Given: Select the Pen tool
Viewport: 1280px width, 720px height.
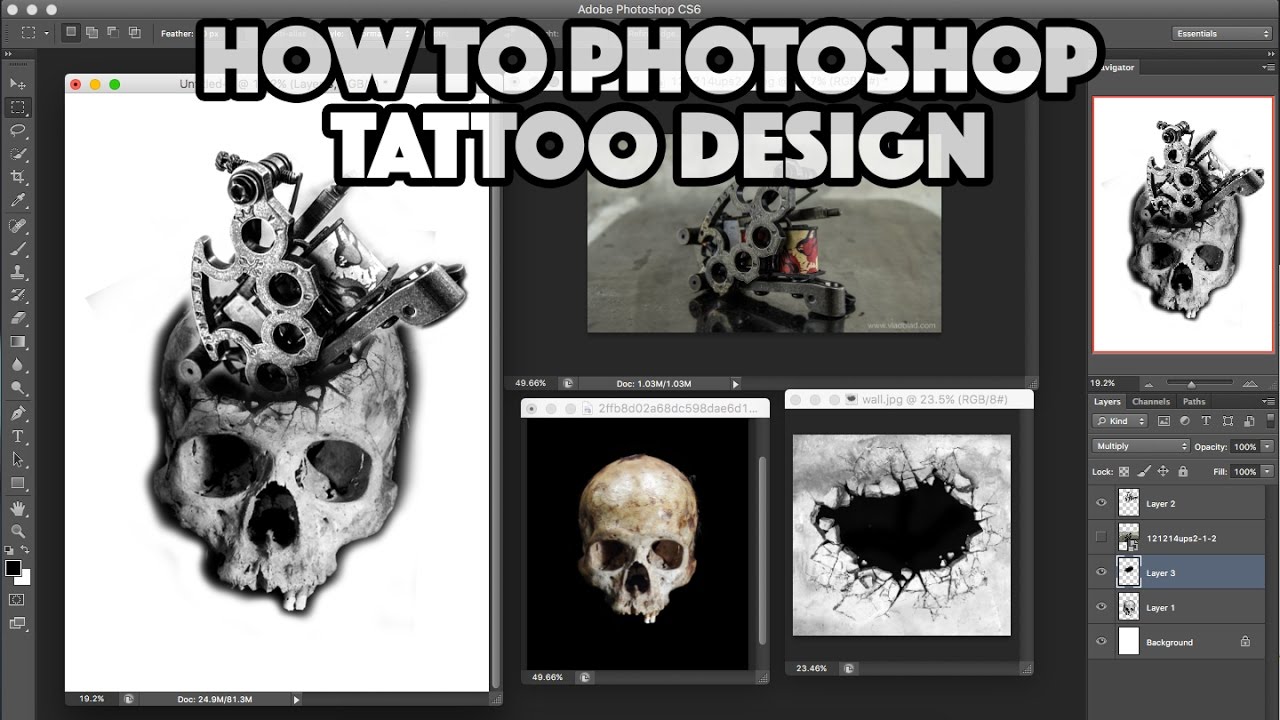Looking at the screenshot, I should (x=17, y=413).
